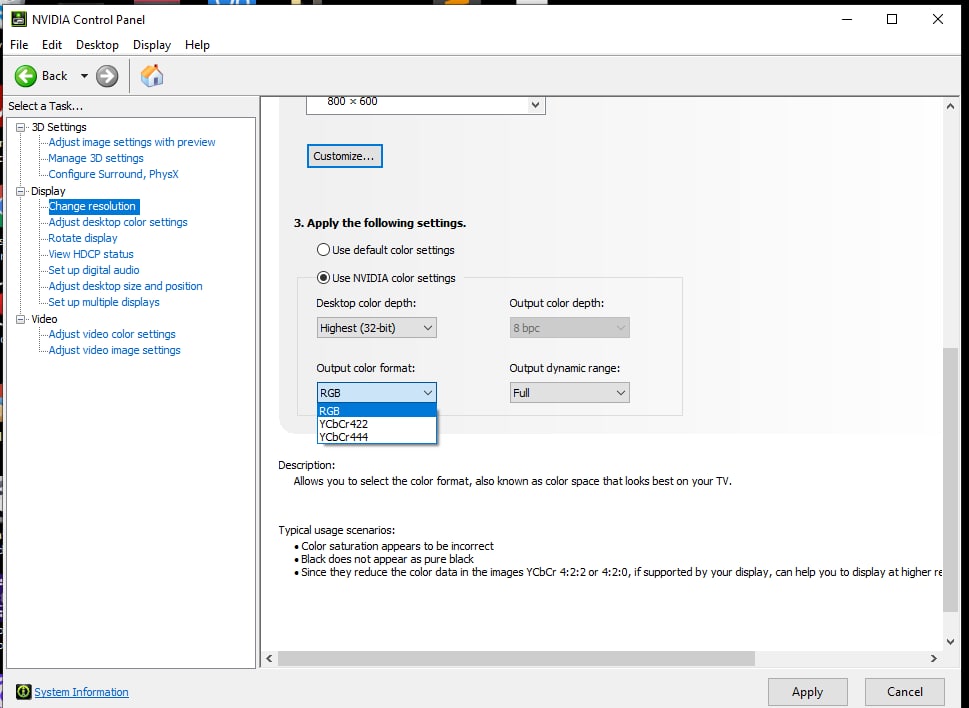Click the Apply button

(x=807, y=691)
